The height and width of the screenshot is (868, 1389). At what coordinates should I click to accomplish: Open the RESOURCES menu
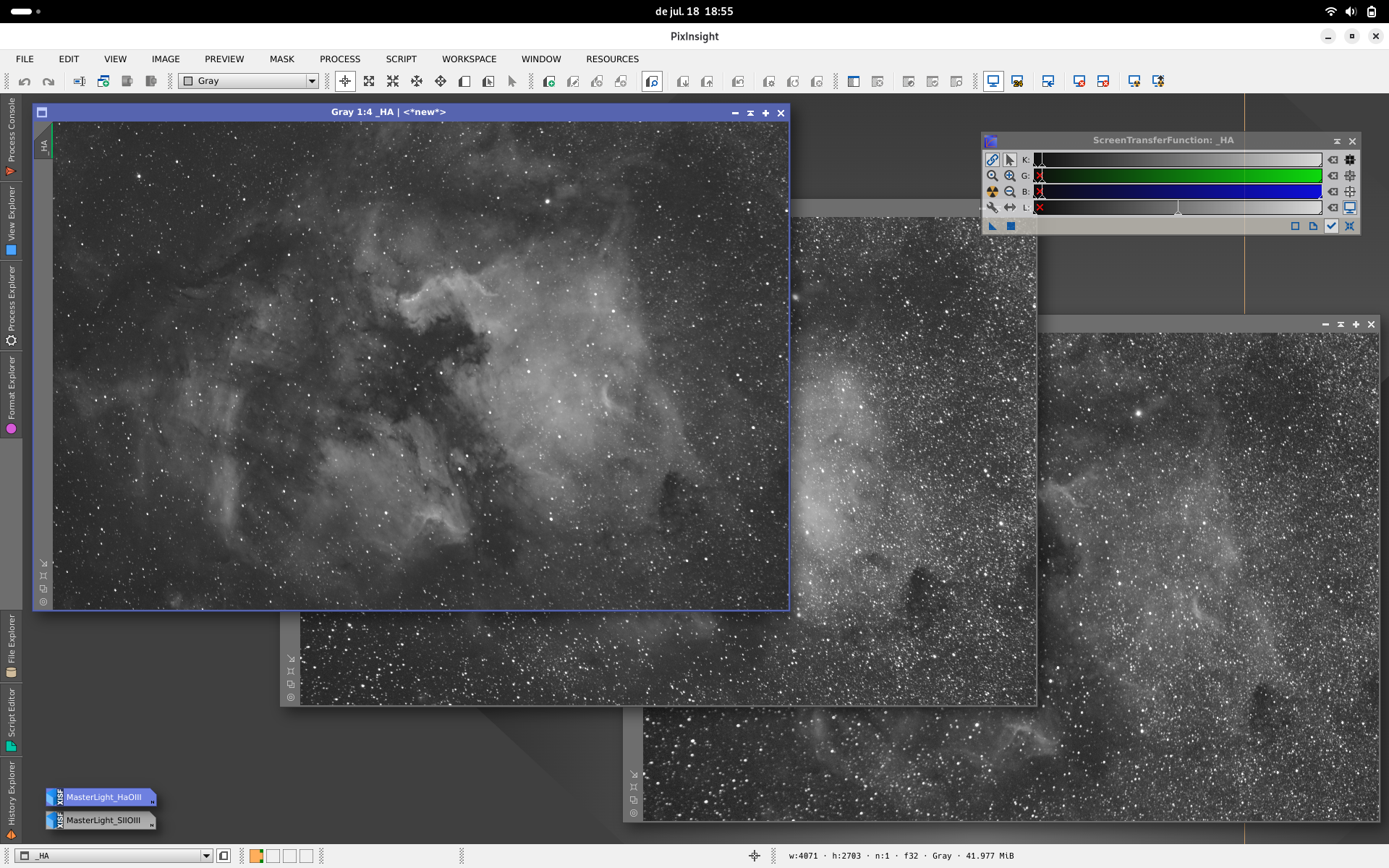tap(613, 59)
